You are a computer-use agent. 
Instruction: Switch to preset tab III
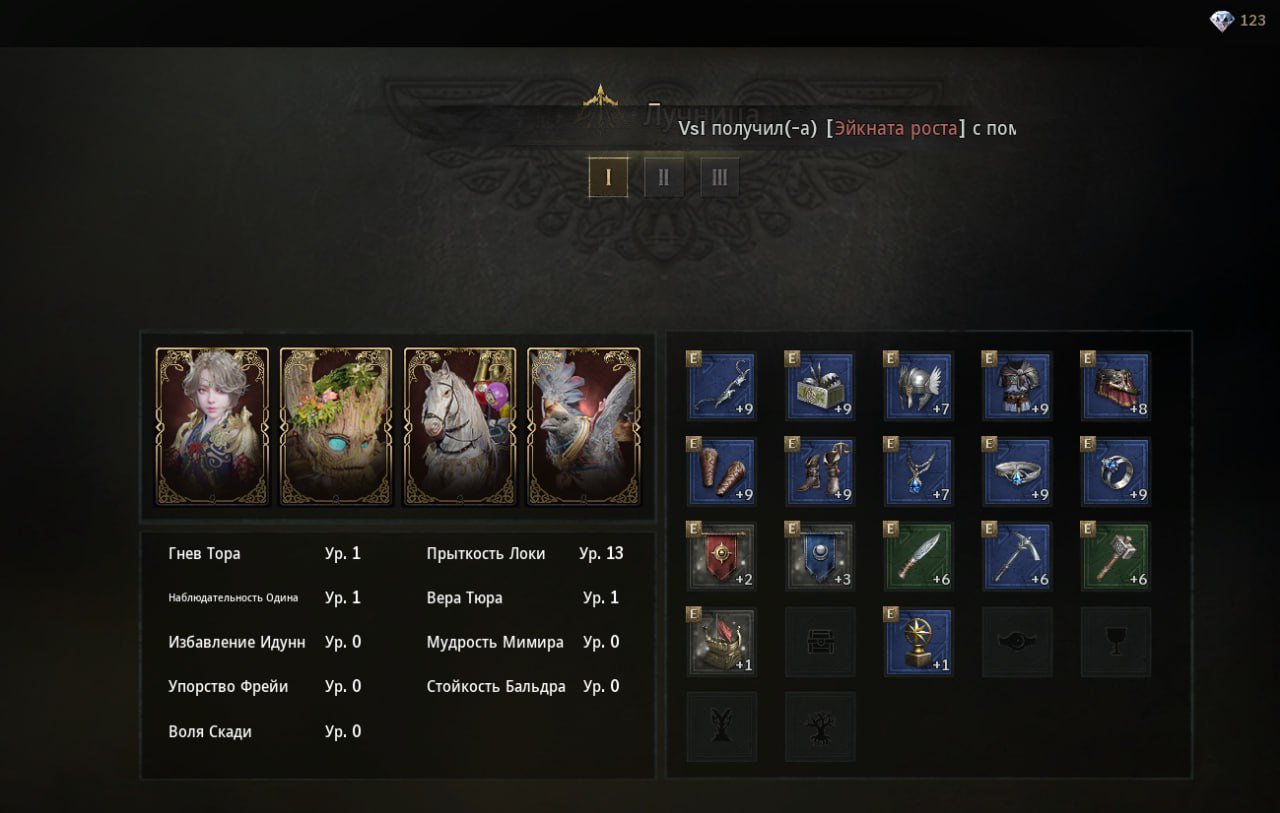click(x=720, y=177)
